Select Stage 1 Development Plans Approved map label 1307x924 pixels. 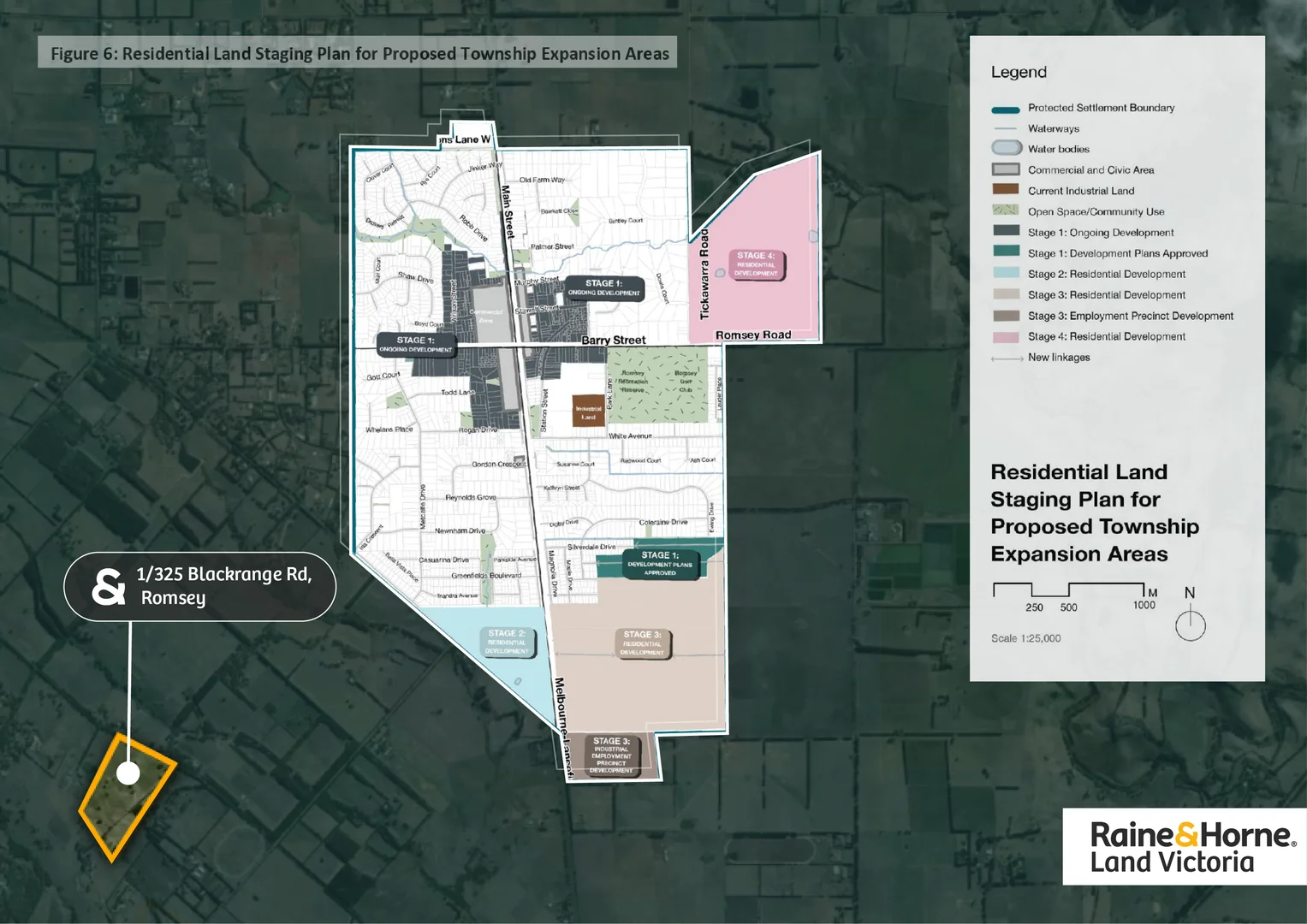tap(659, 564)
